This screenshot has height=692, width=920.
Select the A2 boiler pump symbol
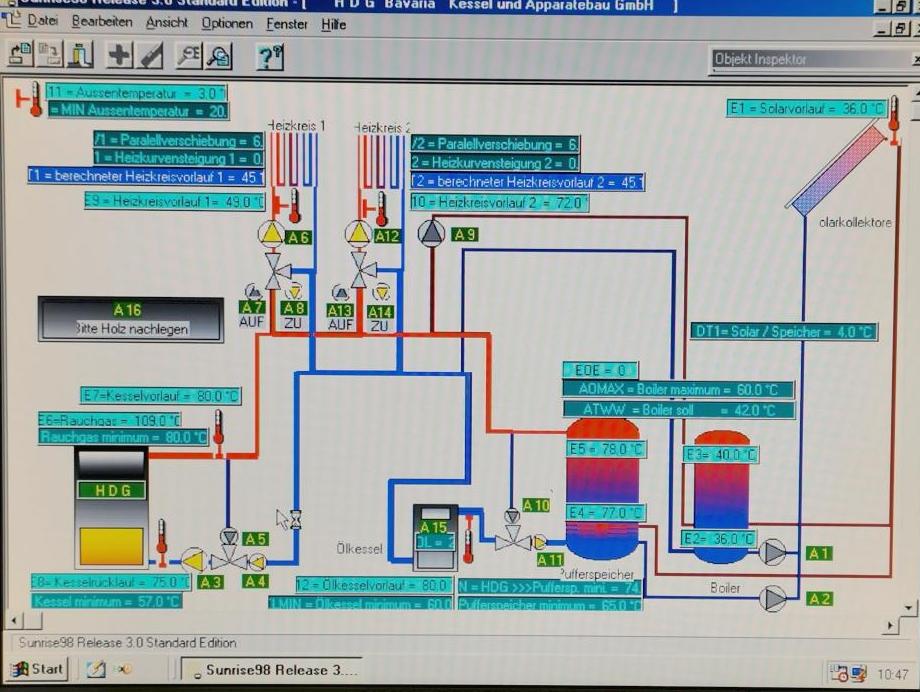[773, 599]
